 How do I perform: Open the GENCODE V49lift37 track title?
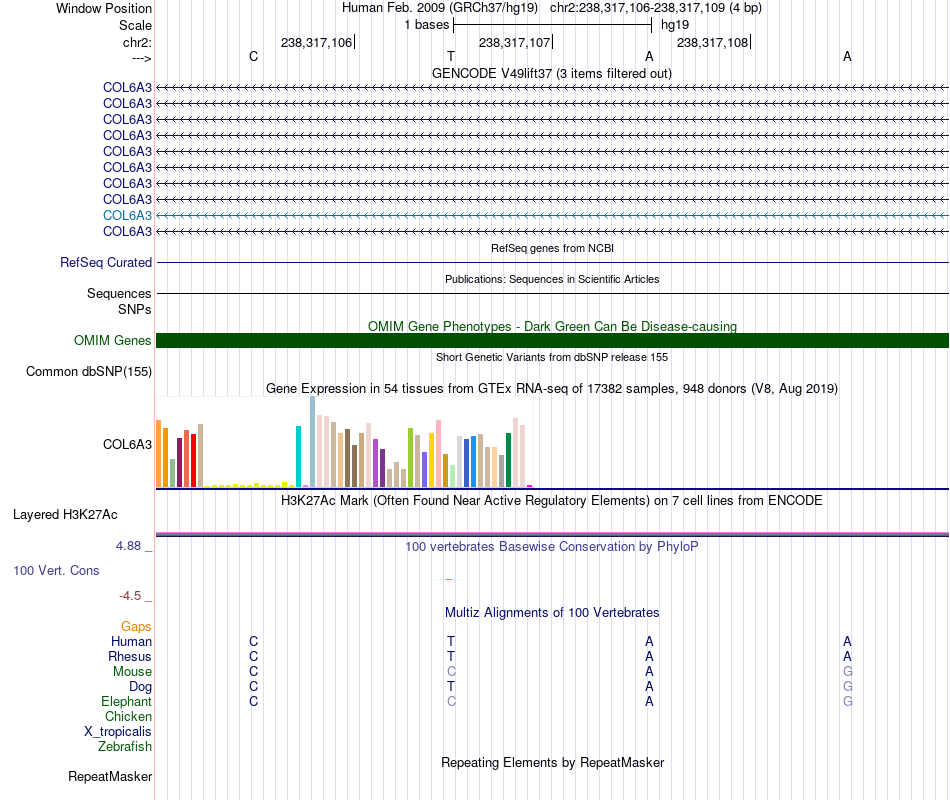[x=551, y=73]
